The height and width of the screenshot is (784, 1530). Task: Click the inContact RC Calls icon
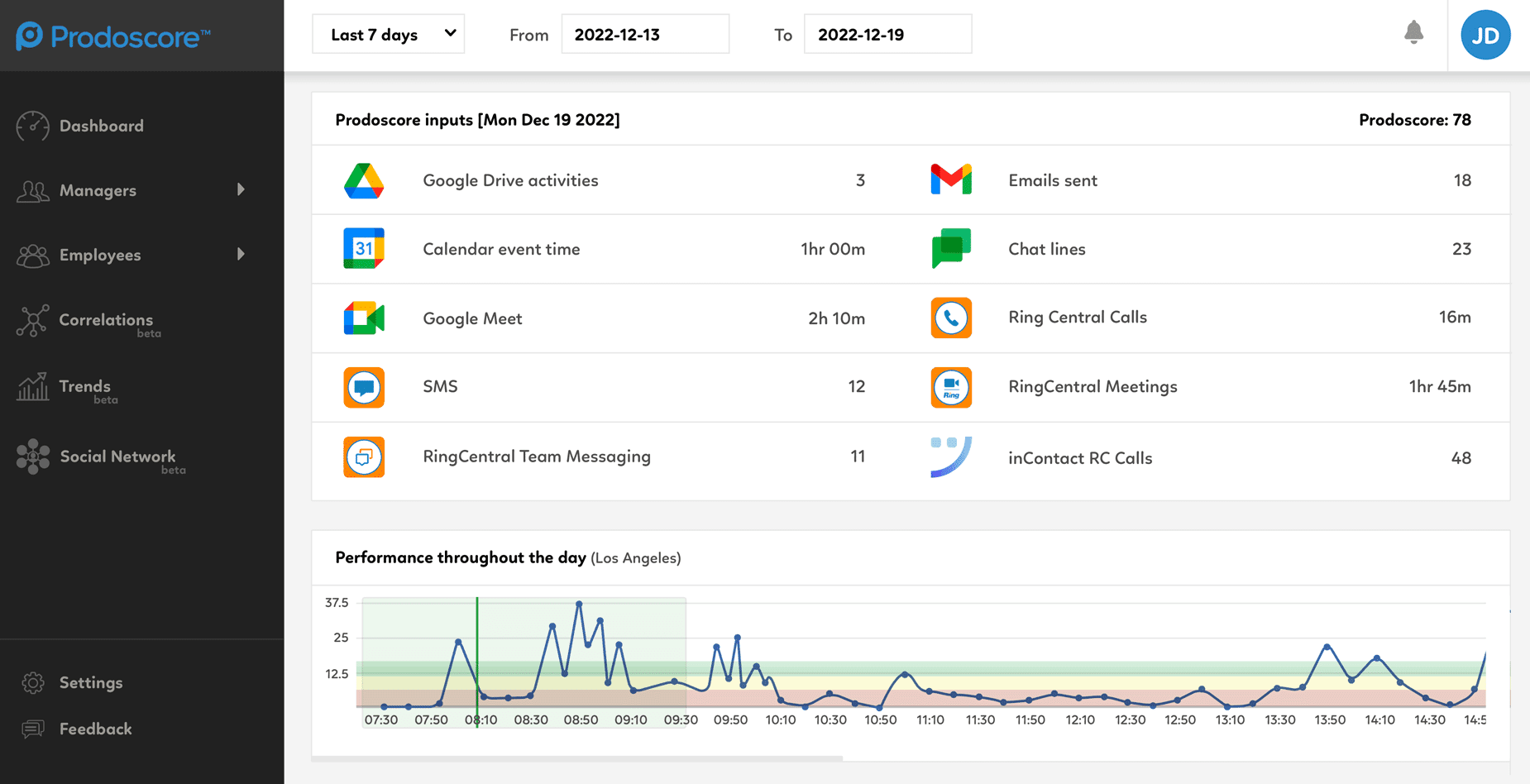pyautogui.click(x=951, y=457)
